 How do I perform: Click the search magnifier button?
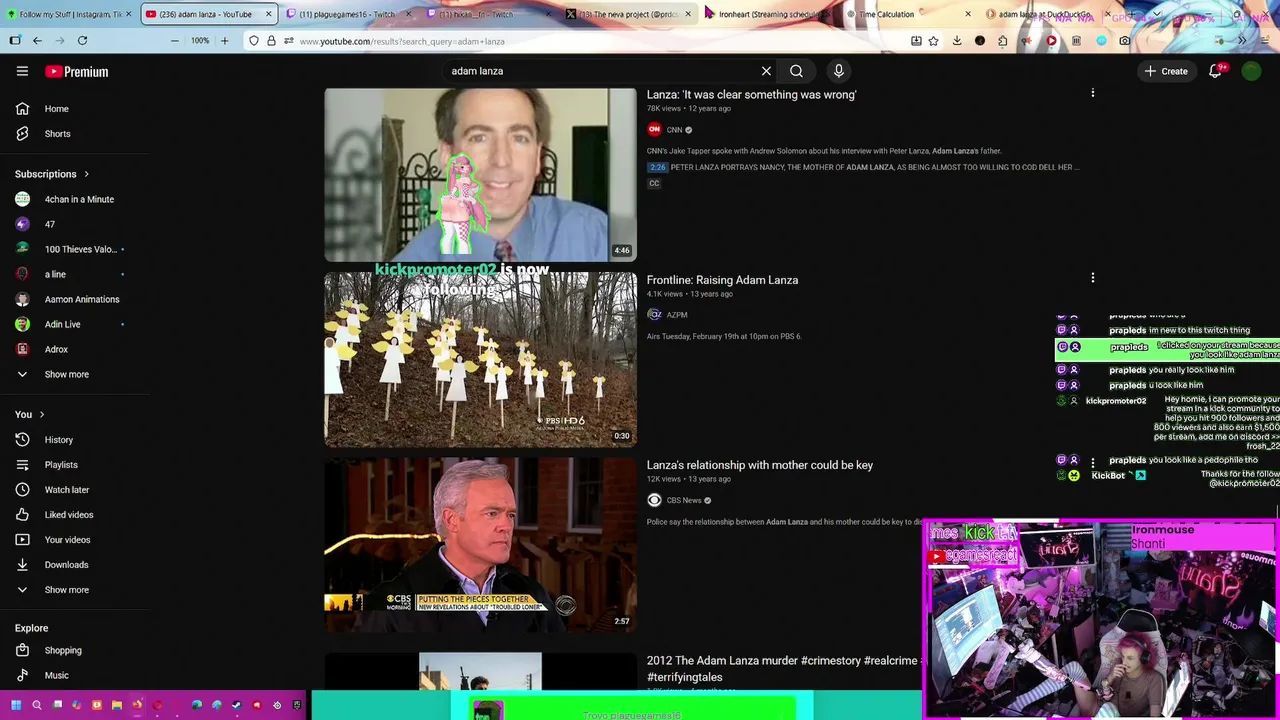point(796,71)
